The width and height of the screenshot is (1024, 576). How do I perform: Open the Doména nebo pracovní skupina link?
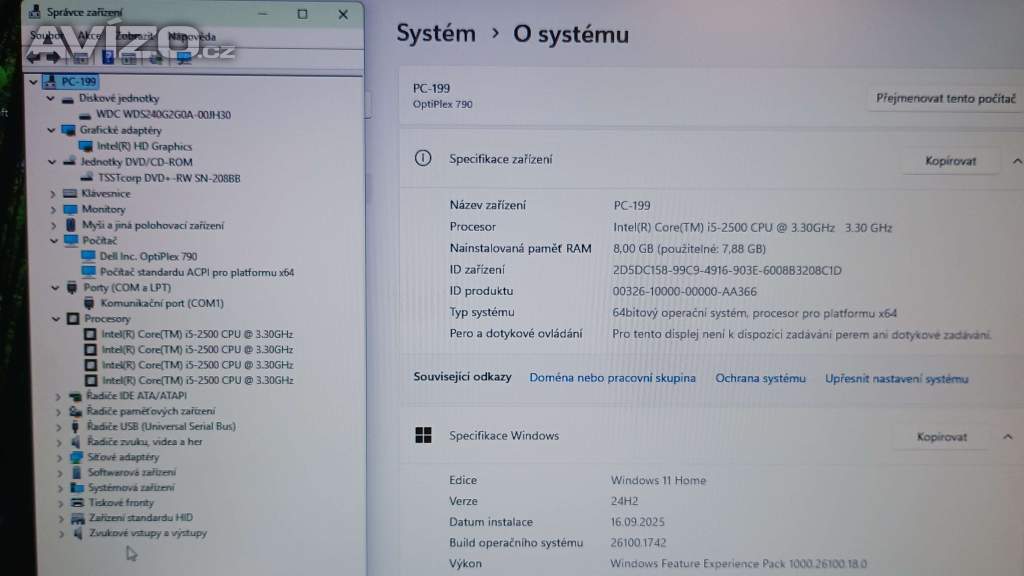click(612, 378)
